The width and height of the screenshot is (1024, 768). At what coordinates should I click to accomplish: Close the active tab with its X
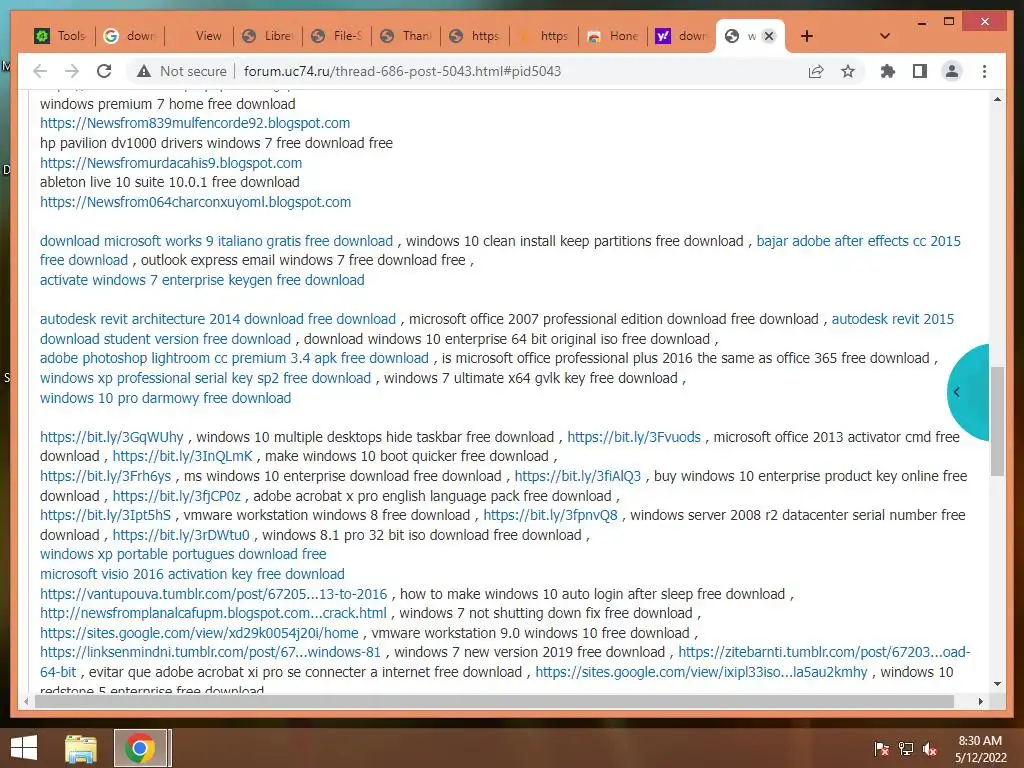click(x=769, y=36)
